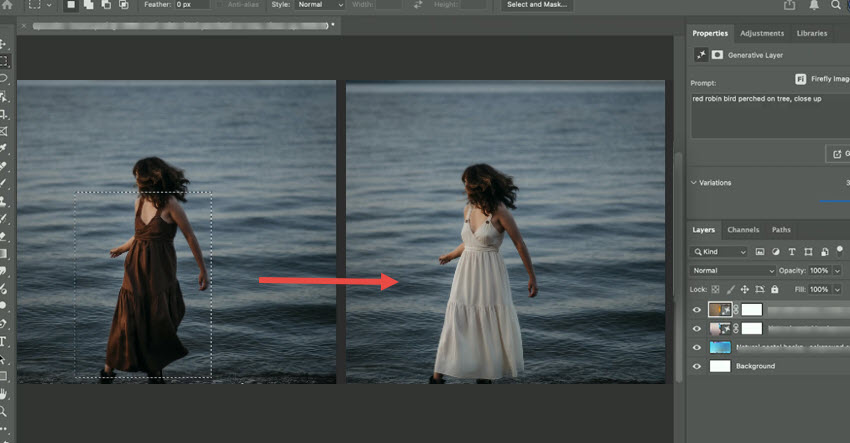Screen dimensions: 850x443
Task: Lock transparent pixels
Action: [x=716, y=290]
